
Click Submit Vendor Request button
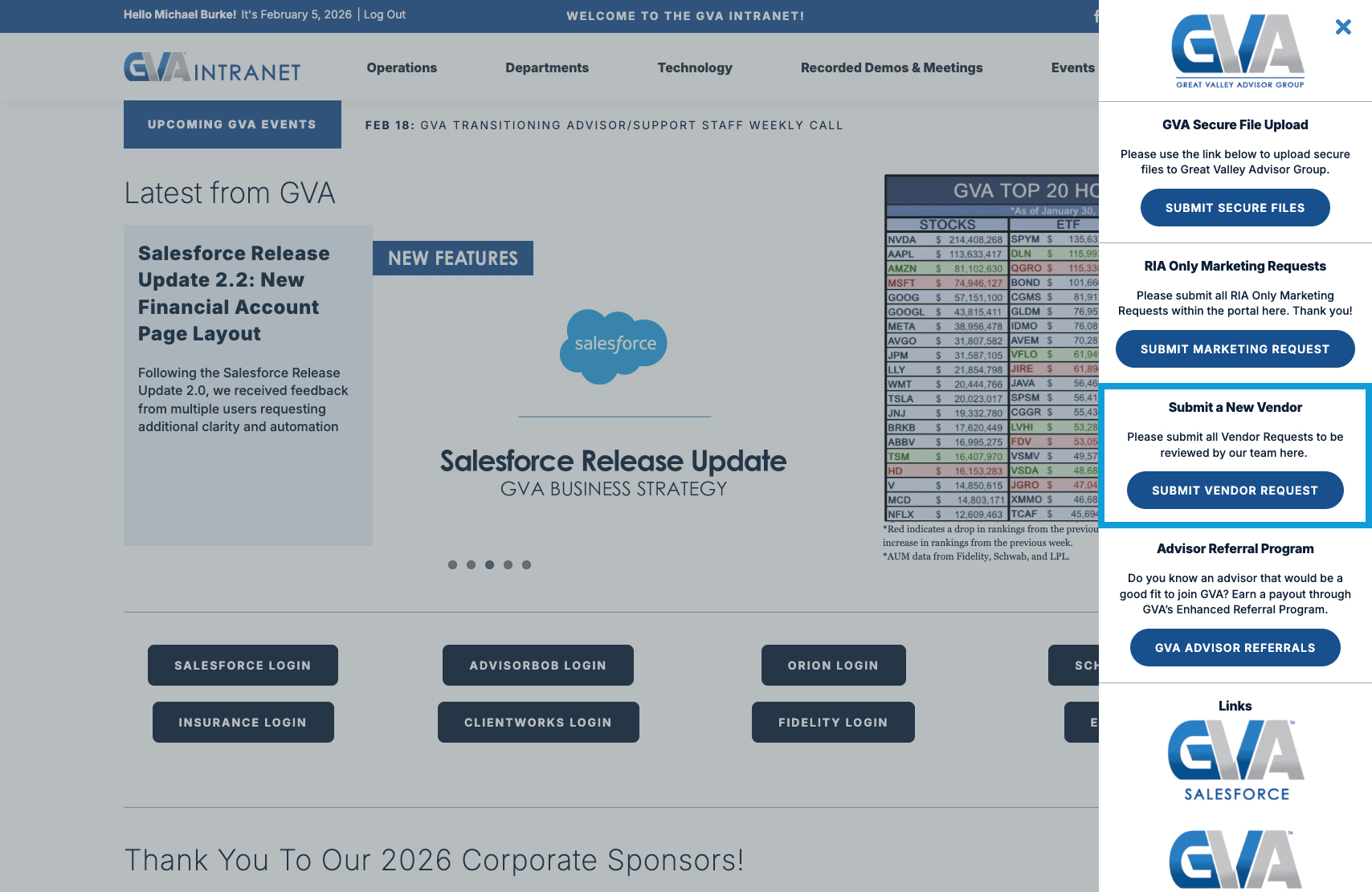[1235, 491]
